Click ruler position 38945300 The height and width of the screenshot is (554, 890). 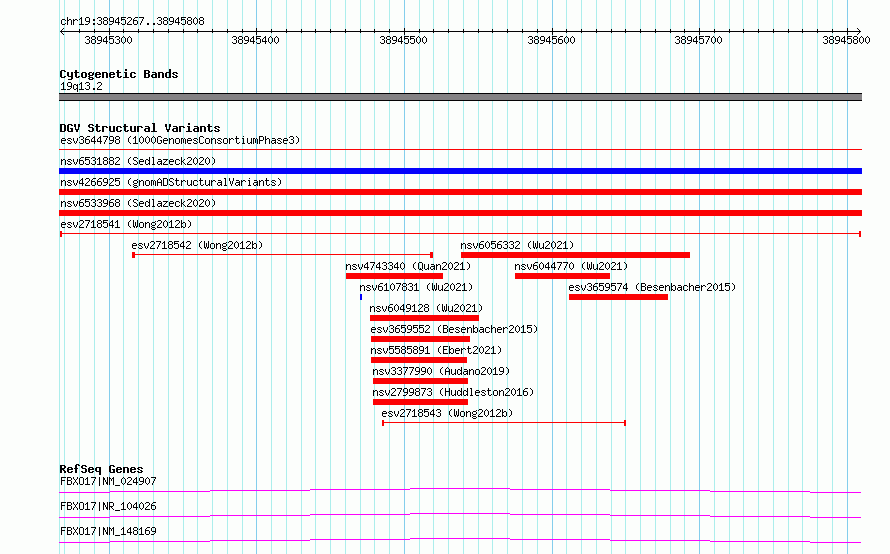coord(108,40)
